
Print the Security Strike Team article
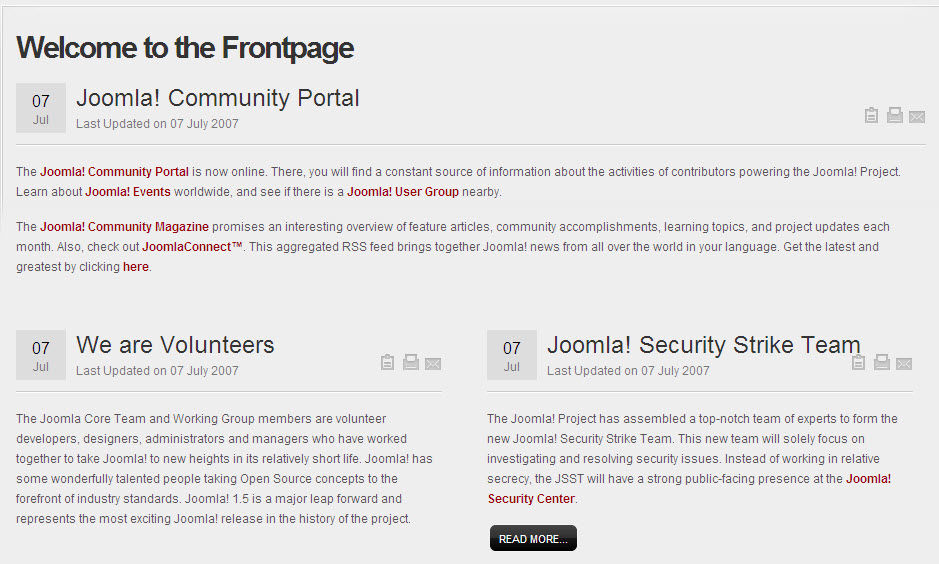[x=882, y=362]
